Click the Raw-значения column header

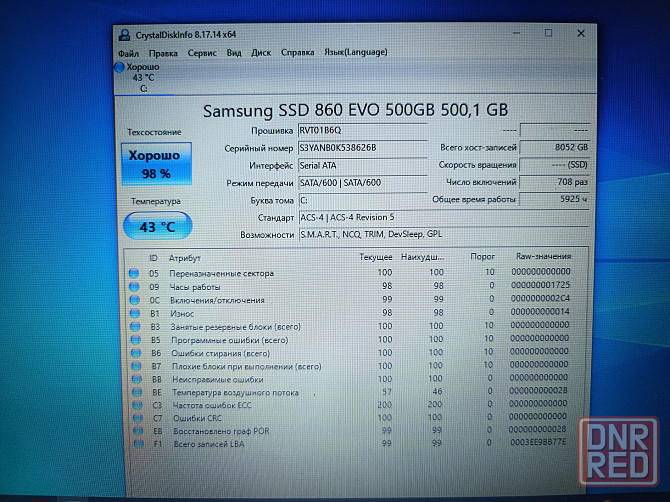pyautogui.click(x=544, y=256)
